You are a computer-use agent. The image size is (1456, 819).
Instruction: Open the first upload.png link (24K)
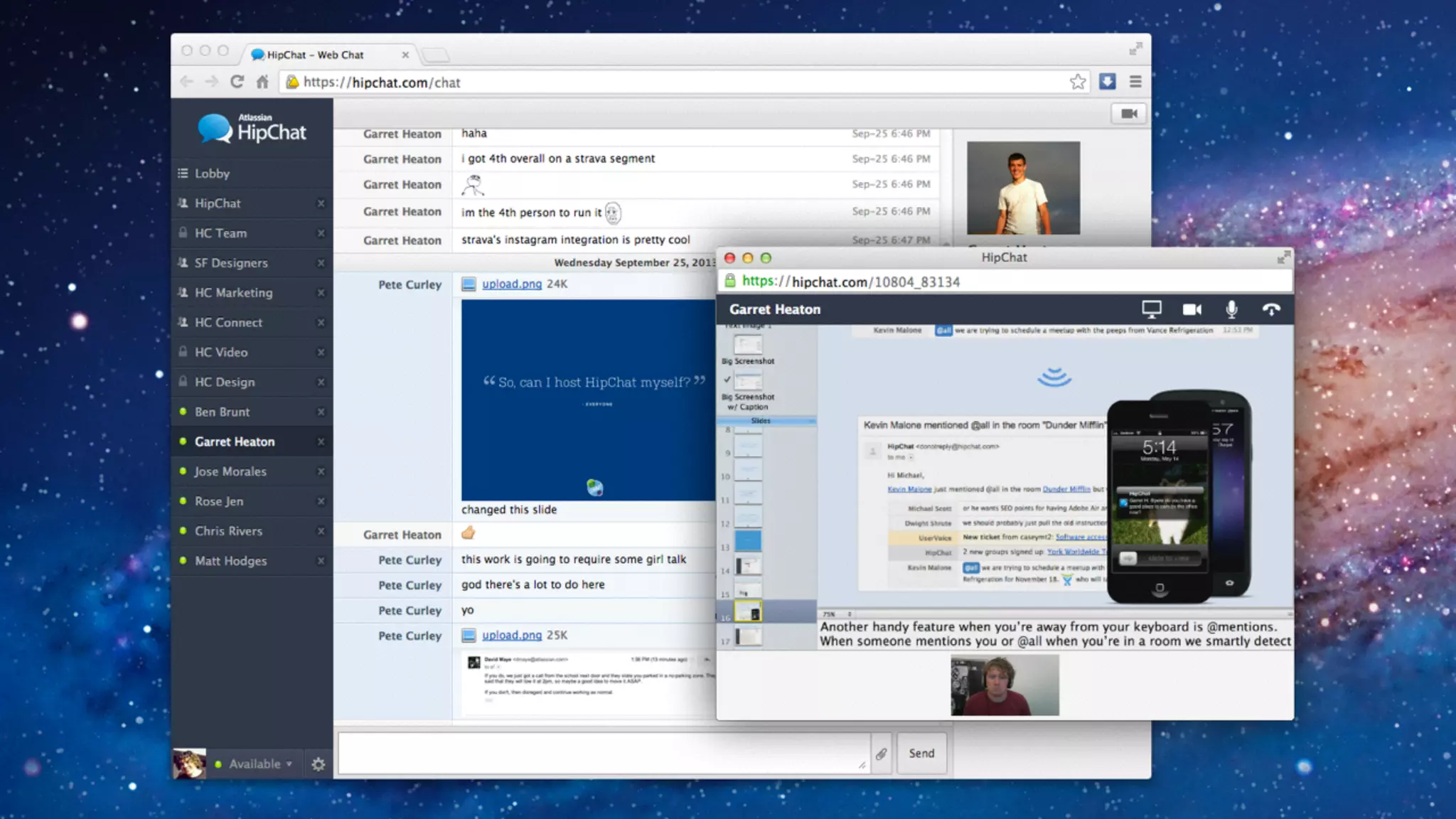pos(511,284)
